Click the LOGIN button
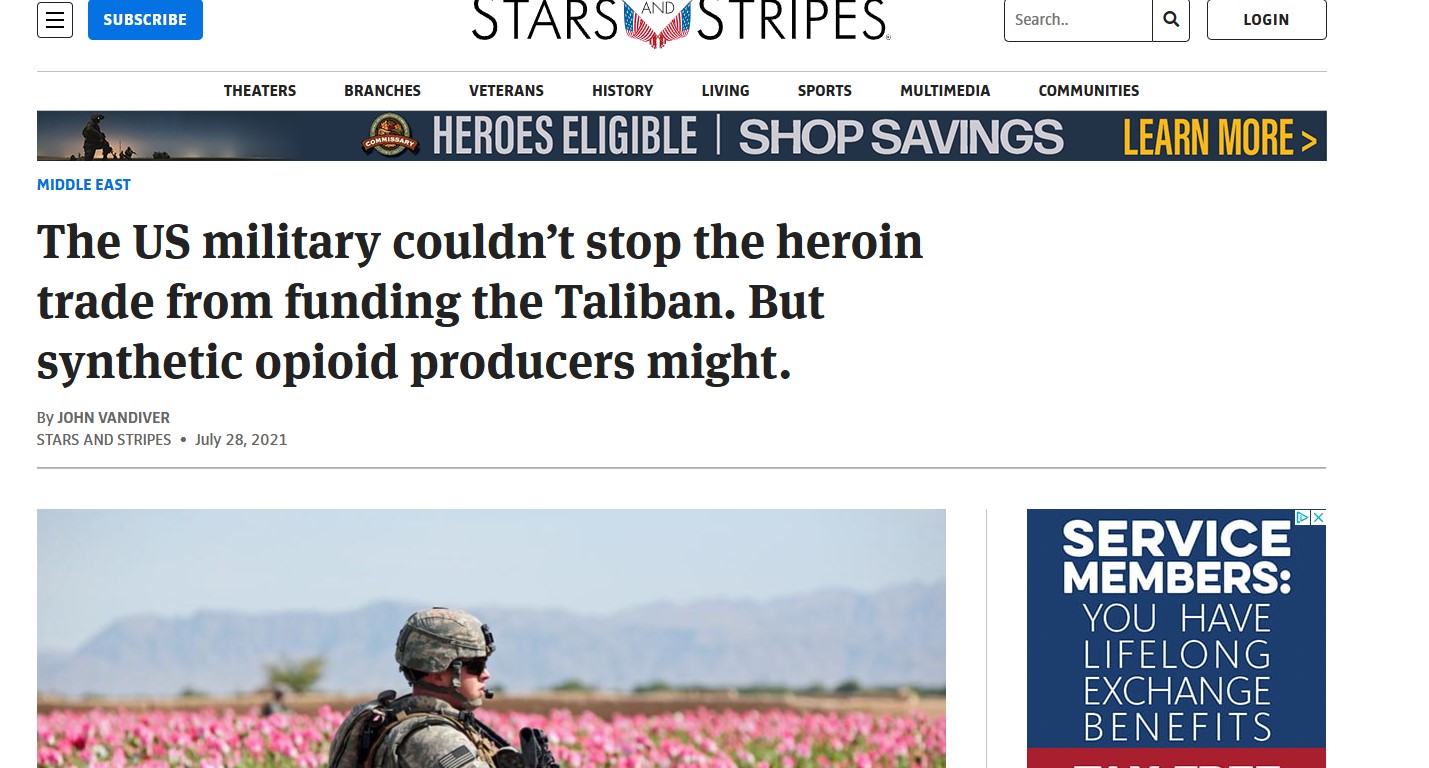The width and height of the screenshot is (1429, 768). (x=1266, y=20)
